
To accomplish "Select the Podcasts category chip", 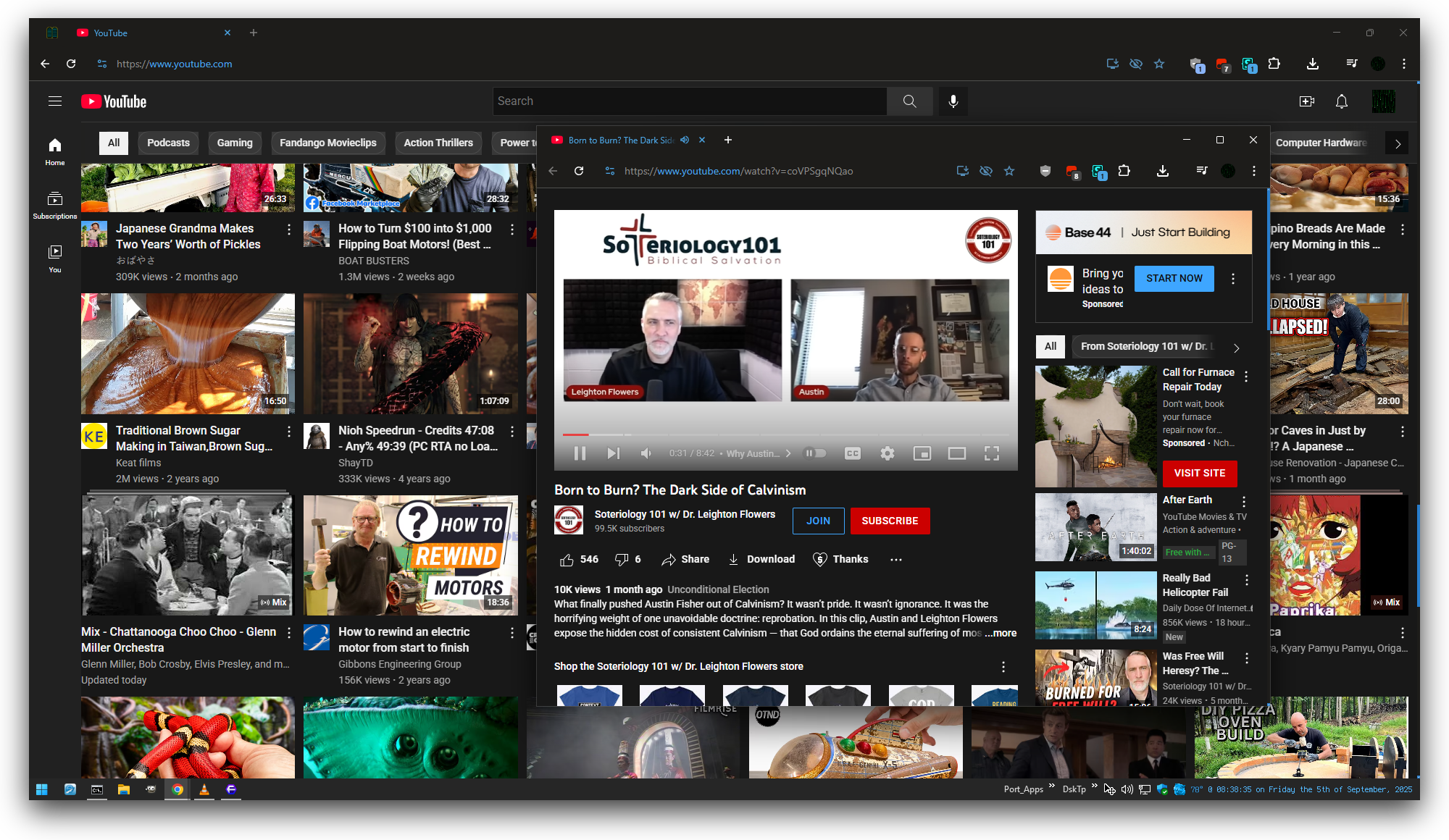I will coord(168,143).
